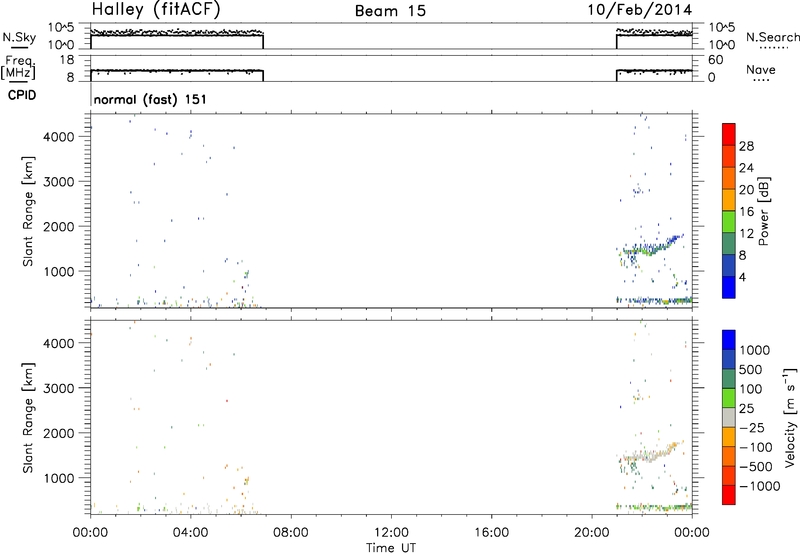800x554 pixels.
Task: Click the backscatter band near 1500 km in power panel
Action: [x=651, y=247]
